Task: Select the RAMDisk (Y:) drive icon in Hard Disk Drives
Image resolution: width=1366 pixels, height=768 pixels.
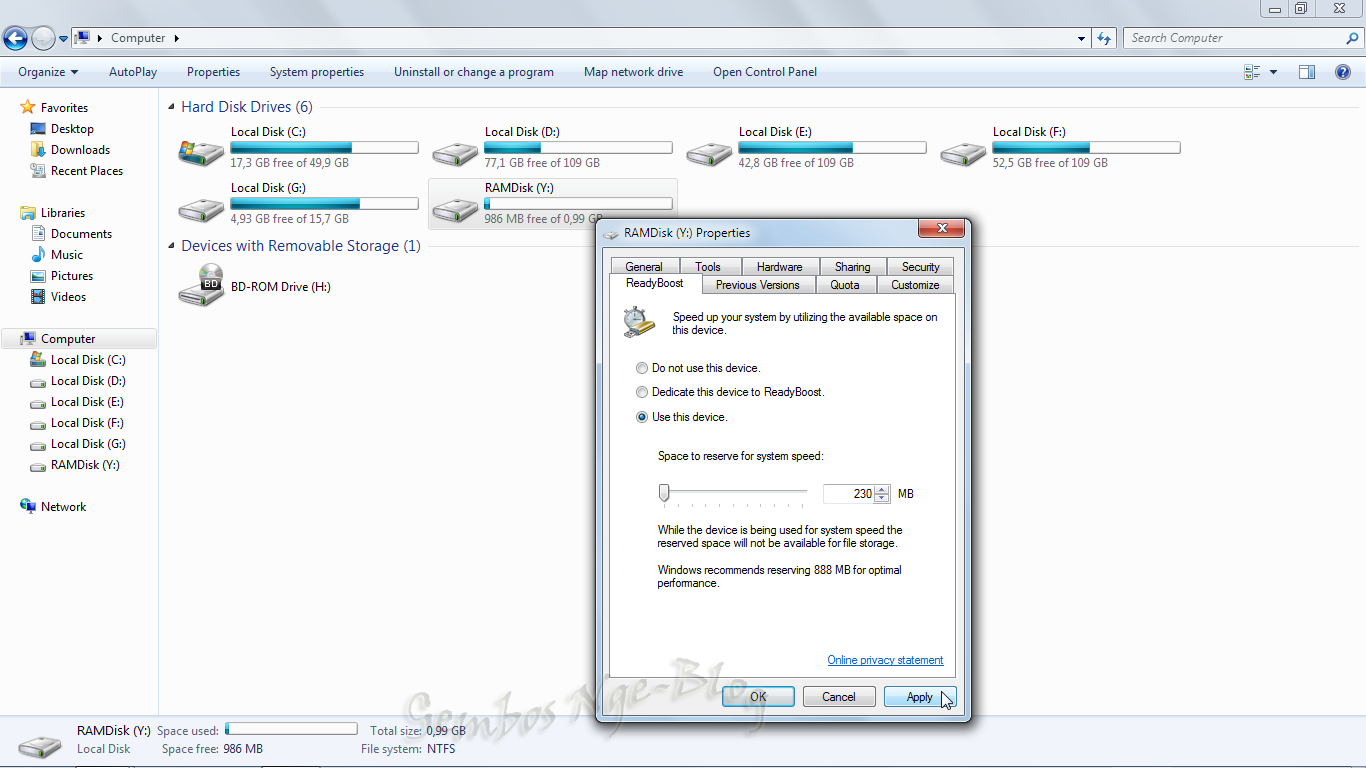Action: click(x=455, y=208)
